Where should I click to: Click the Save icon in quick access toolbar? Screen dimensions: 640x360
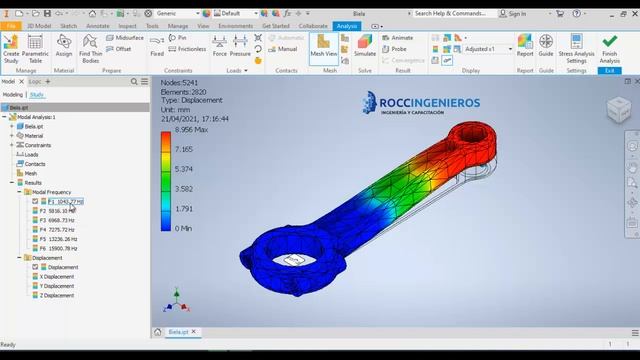[x=47, y=13]
